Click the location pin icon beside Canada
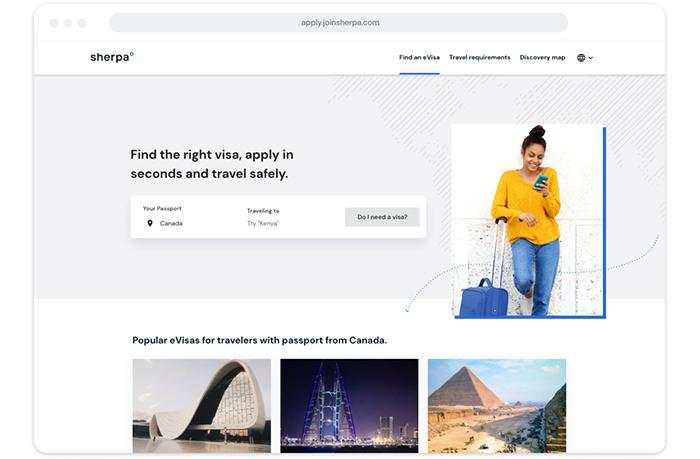700x459 pixels. coord(150,223)
